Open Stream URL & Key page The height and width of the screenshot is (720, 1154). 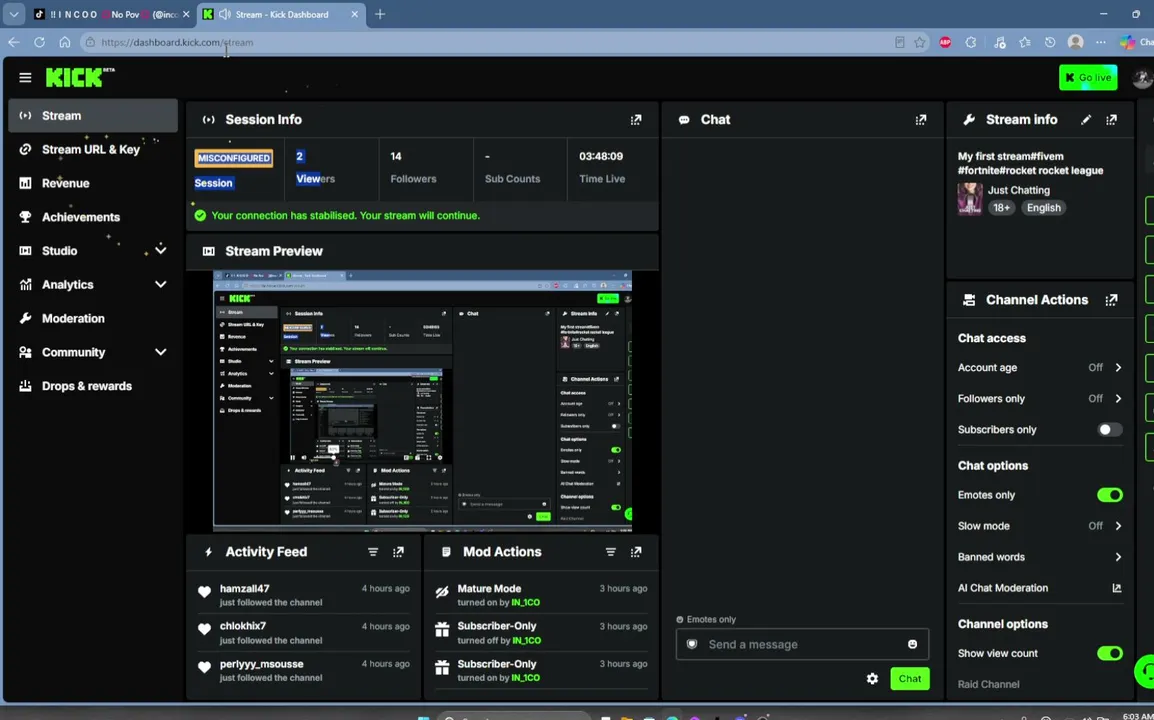93,149
